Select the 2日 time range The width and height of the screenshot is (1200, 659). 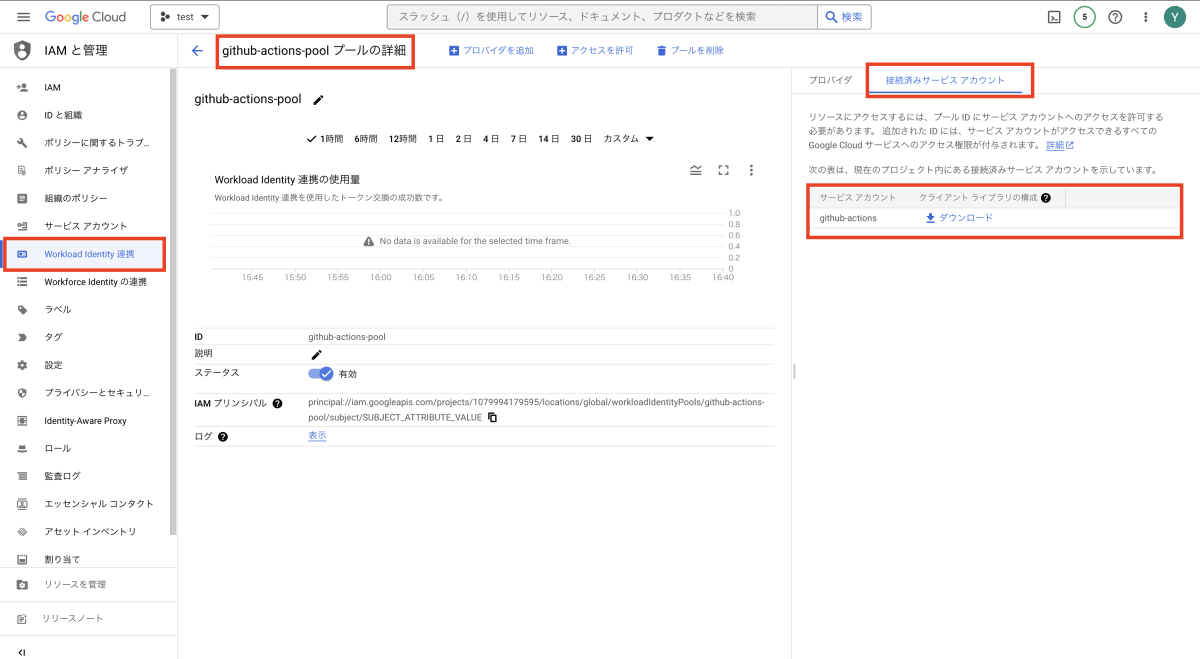pos(463,139)
